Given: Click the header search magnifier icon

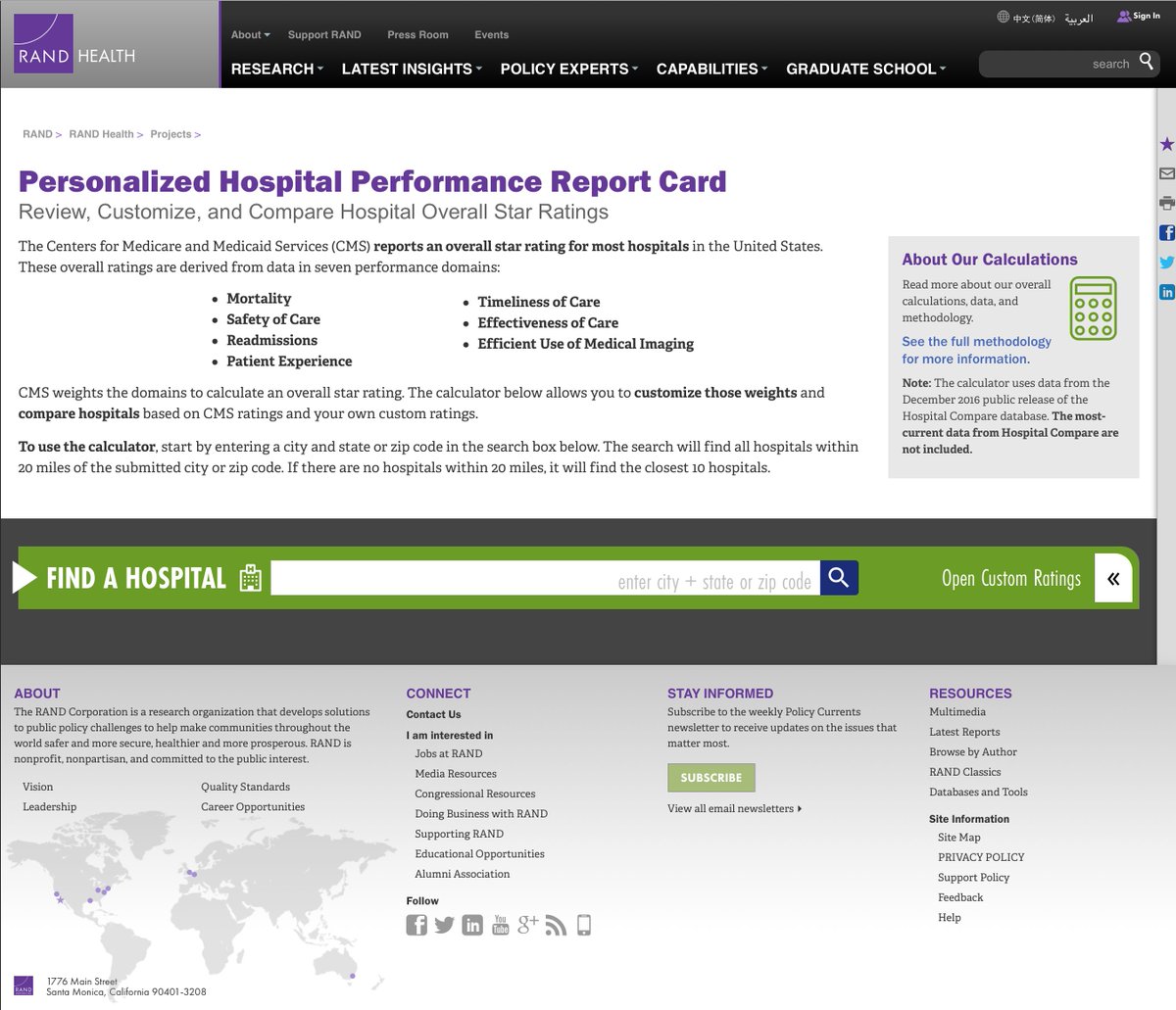Looking at the screenshot, I should point(1147,64).
